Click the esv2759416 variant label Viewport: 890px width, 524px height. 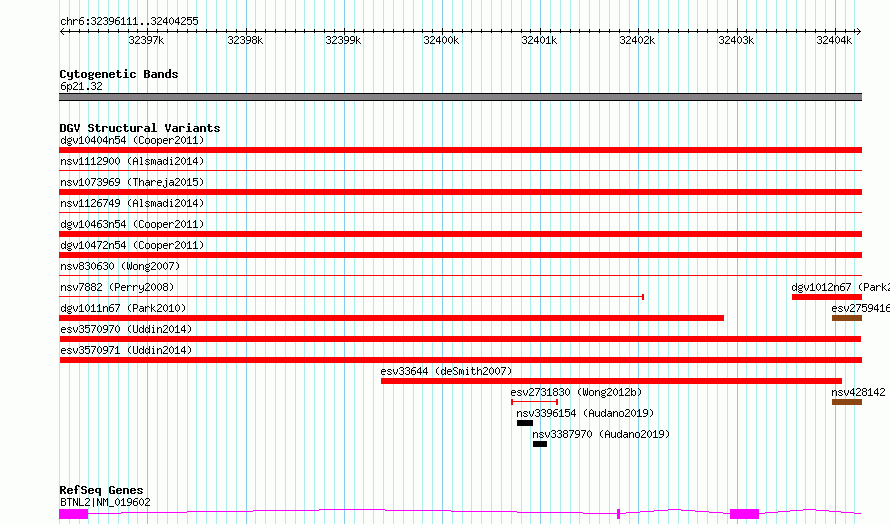pyautogui.click(x=860, y=308)
